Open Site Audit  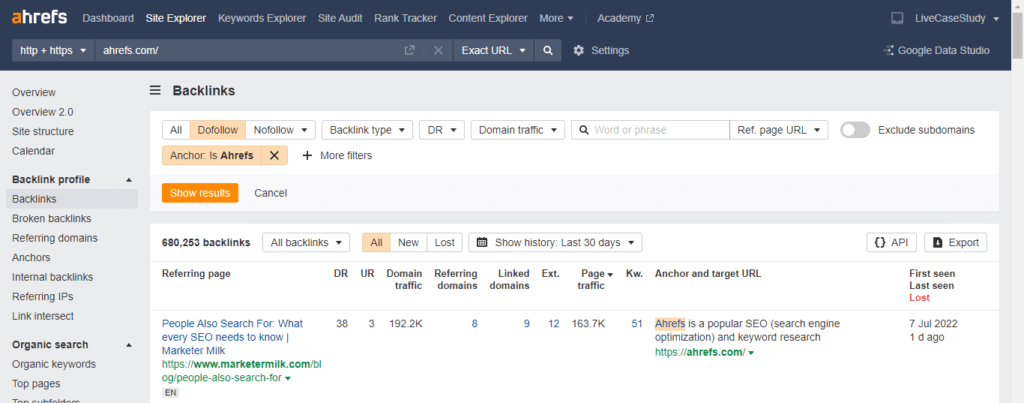(x=340, y=18)
